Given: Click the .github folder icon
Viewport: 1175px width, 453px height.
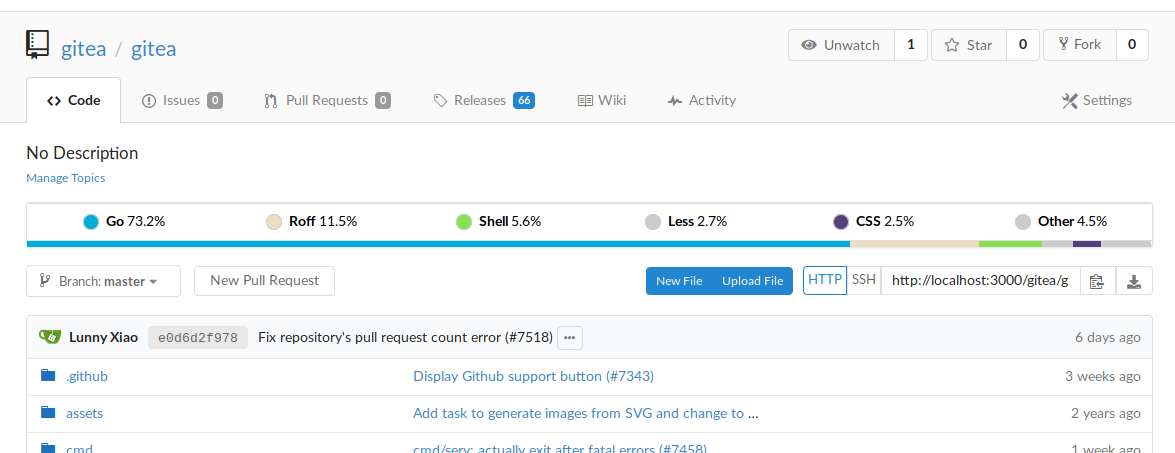Looking at the screenshot, I should pyautogui.click(x=49, y=375).
